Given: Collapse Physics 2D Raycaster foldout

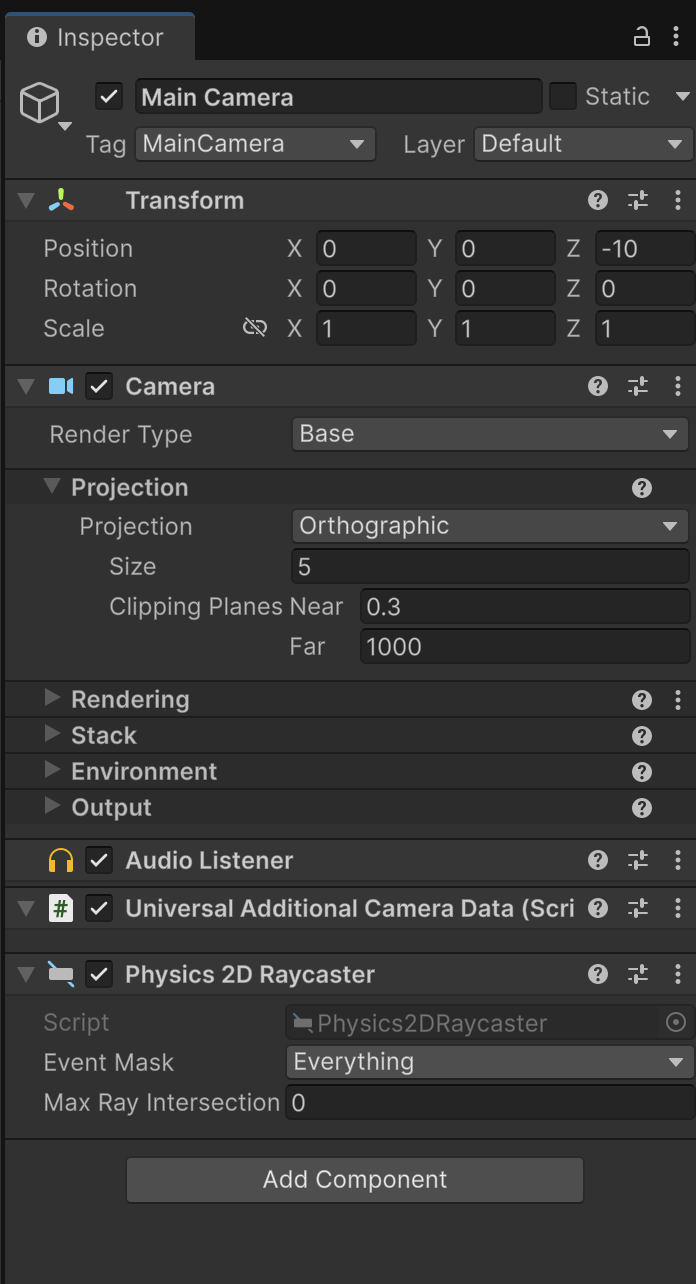Looking at the screenshot, I should [25, 974].
